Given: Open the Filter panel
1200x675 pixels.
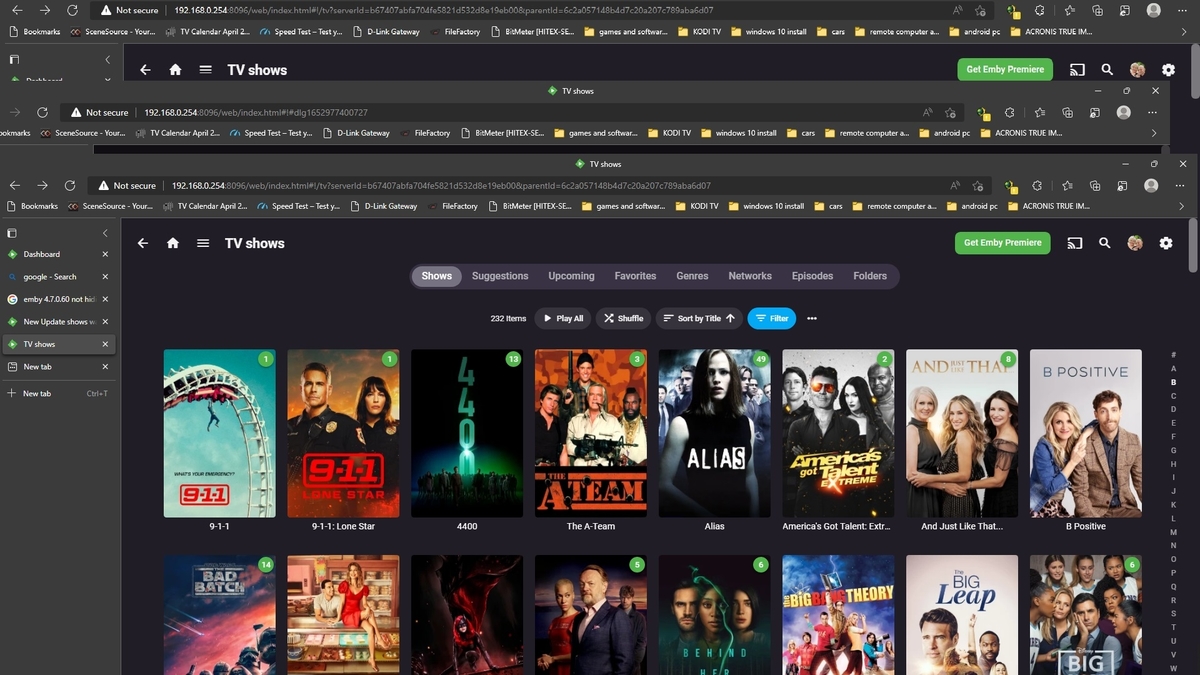Looking at the screenshot, I should click(772, 318).
